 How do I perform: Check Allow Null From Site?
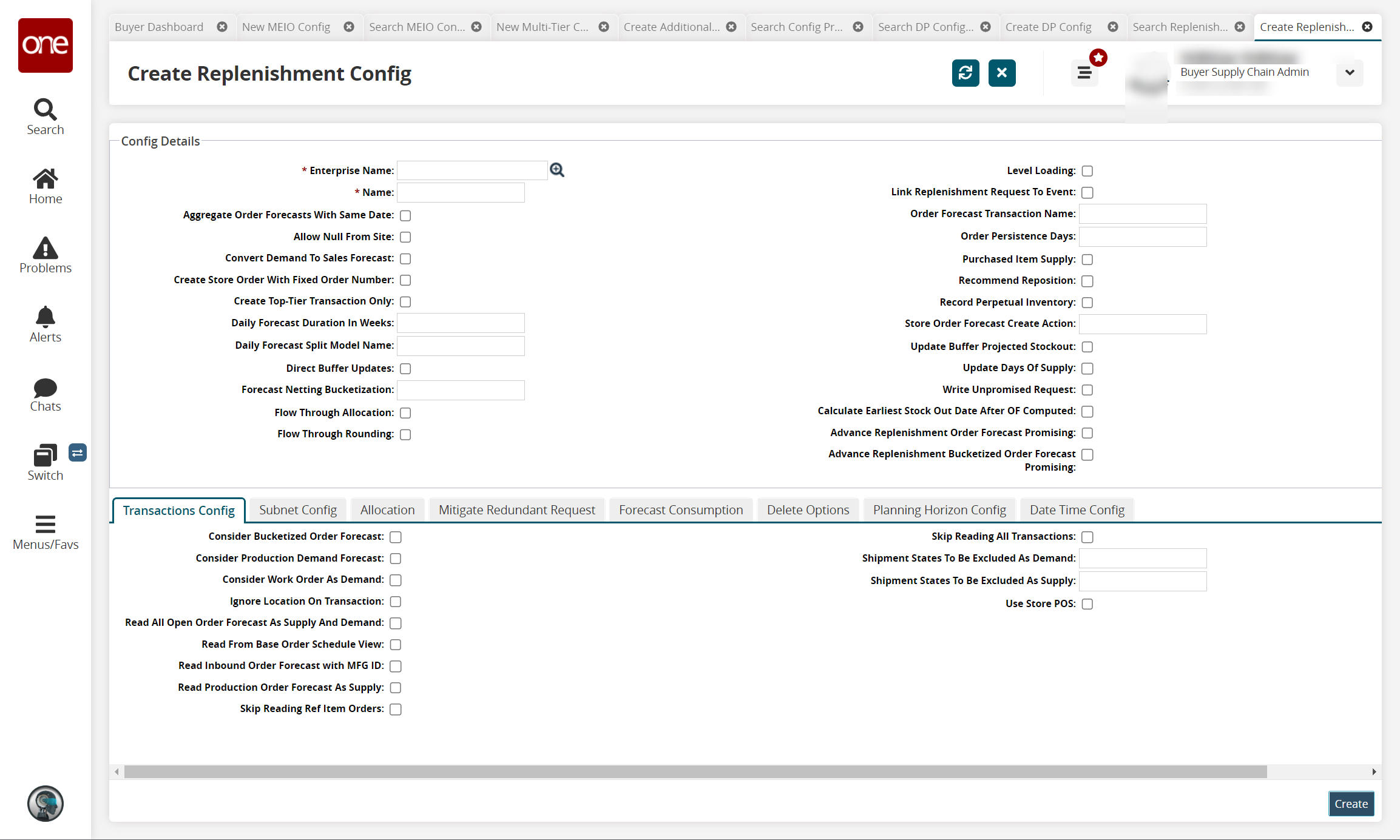pyautogui.click(x=405, y=237)
